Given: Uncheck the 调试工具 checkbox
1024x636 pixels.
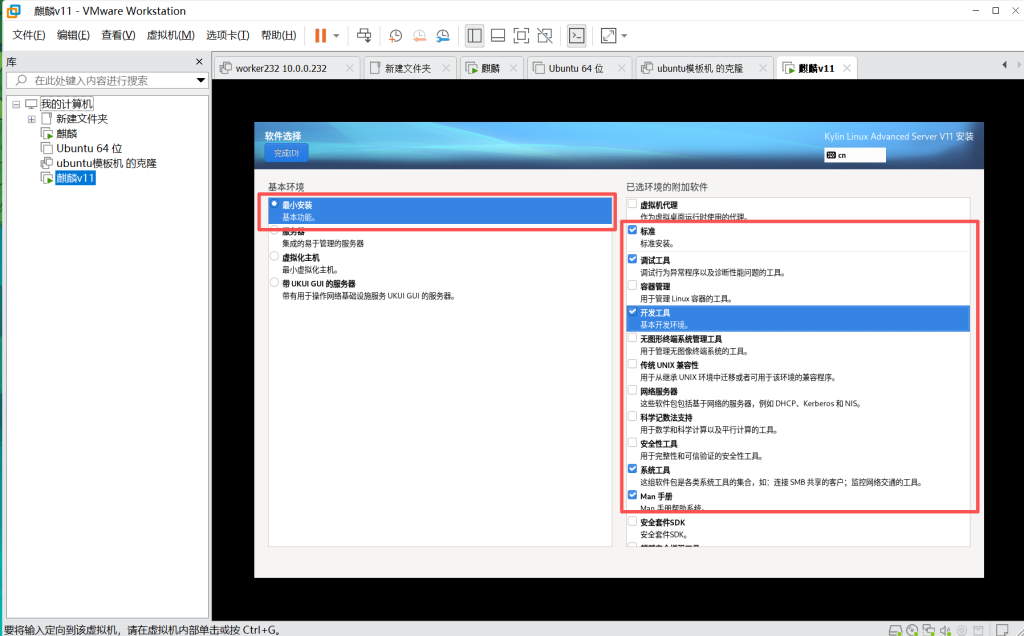Looking at the screenshot, I should [632, 259].
